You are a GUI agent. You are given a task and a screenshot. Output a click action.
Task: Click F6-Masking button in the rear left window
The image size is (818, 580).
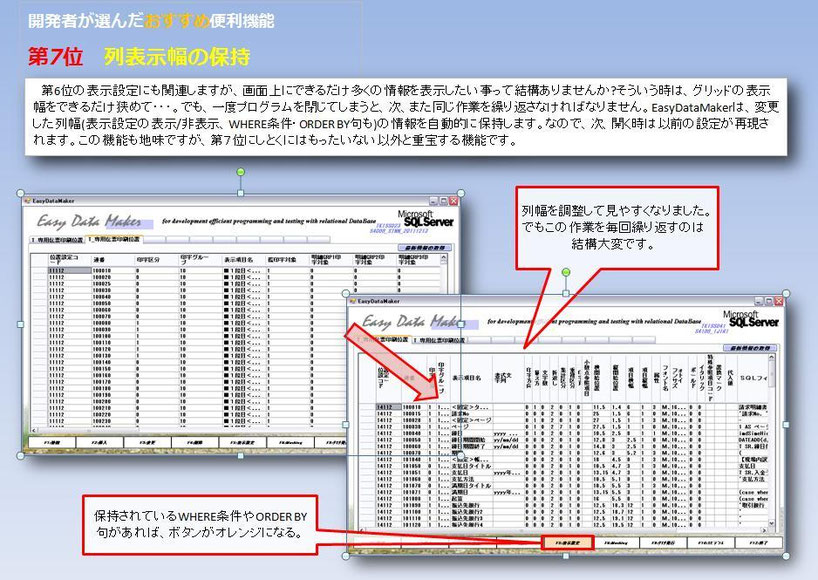[x=291, y=442]
